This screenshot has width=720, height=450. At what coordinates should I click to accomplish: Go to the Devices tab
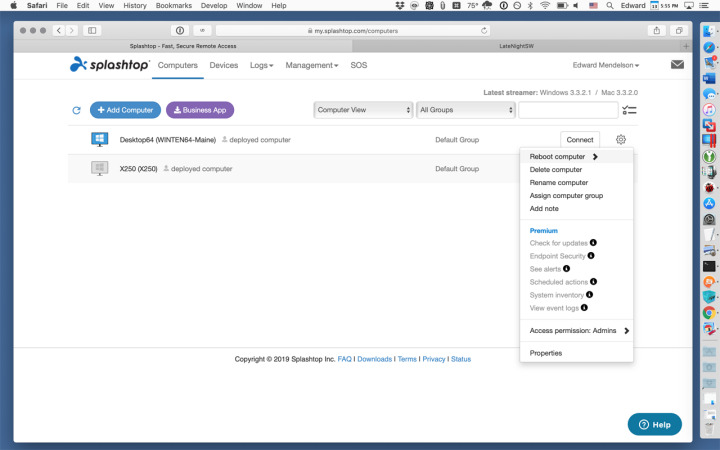coord(224,65)
